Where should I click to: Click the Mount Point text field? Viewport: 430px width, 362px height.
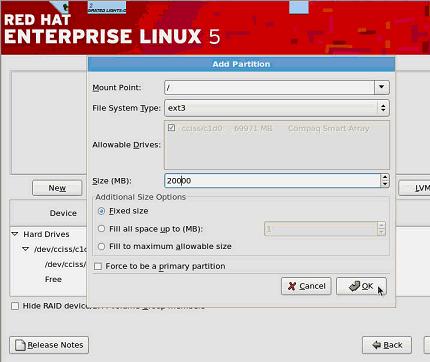(x=269, y=87)
